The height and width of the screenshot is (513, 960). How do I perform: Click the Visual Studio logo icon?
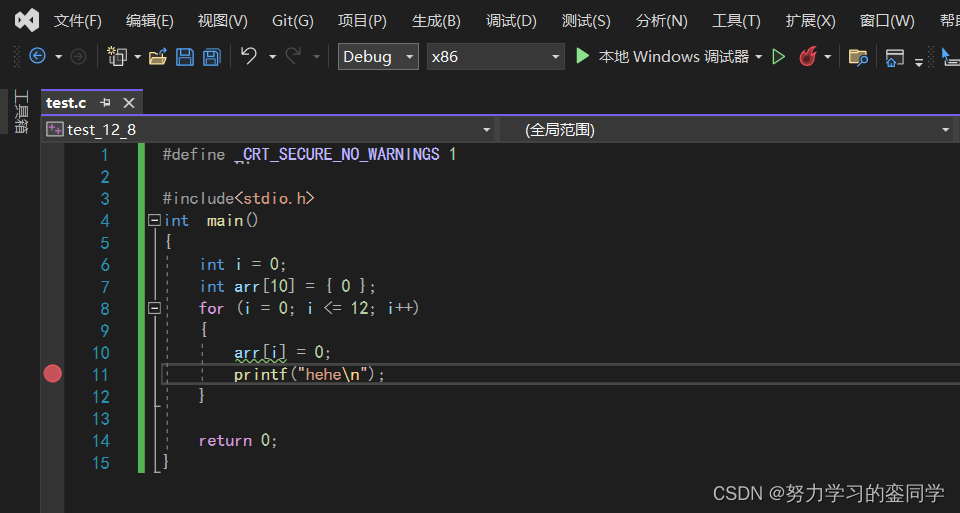tap(27, 20)
